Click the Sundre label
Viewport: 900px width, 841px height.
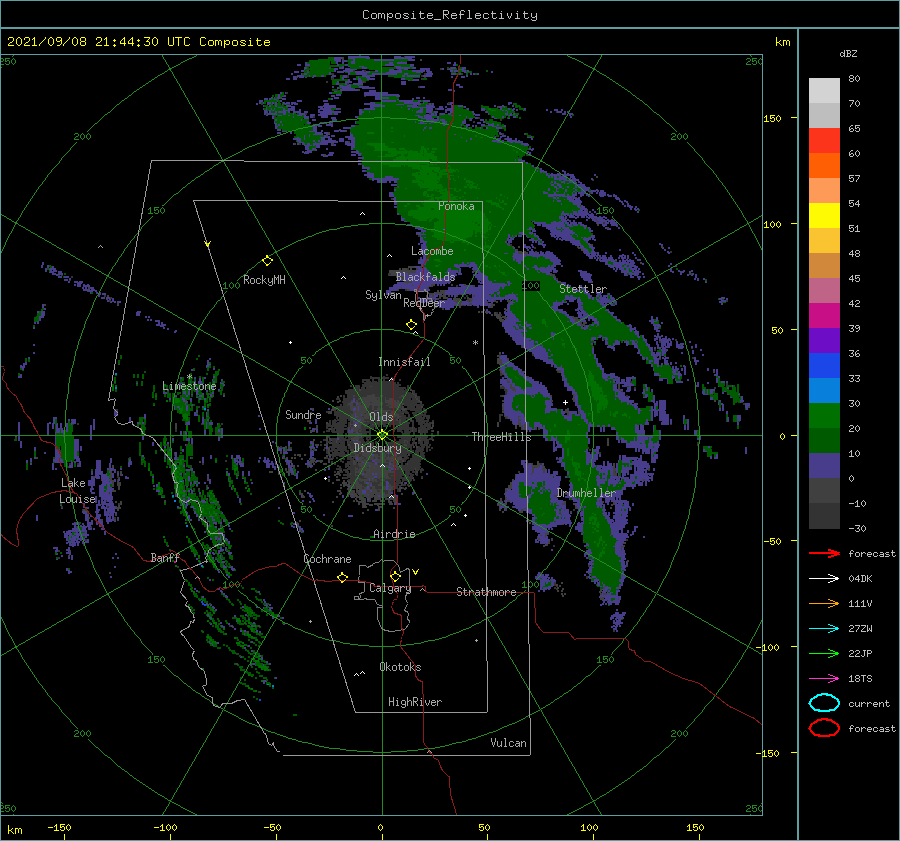303,415
